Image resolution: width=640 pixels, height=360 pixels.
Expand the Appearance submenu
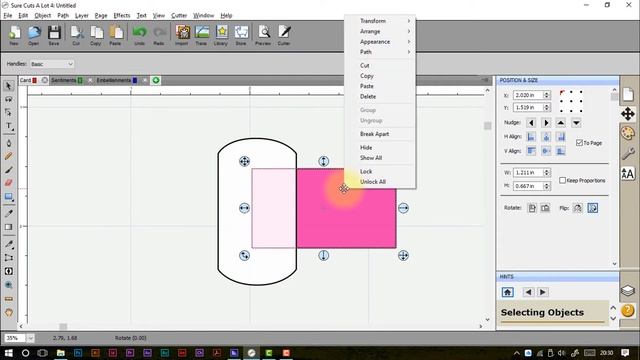tap(380, 42)
